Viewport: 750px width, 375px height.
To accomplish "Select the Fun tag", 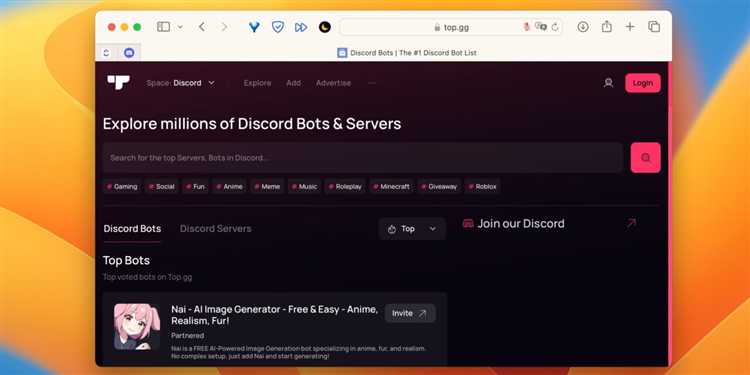I will point(195,187).
